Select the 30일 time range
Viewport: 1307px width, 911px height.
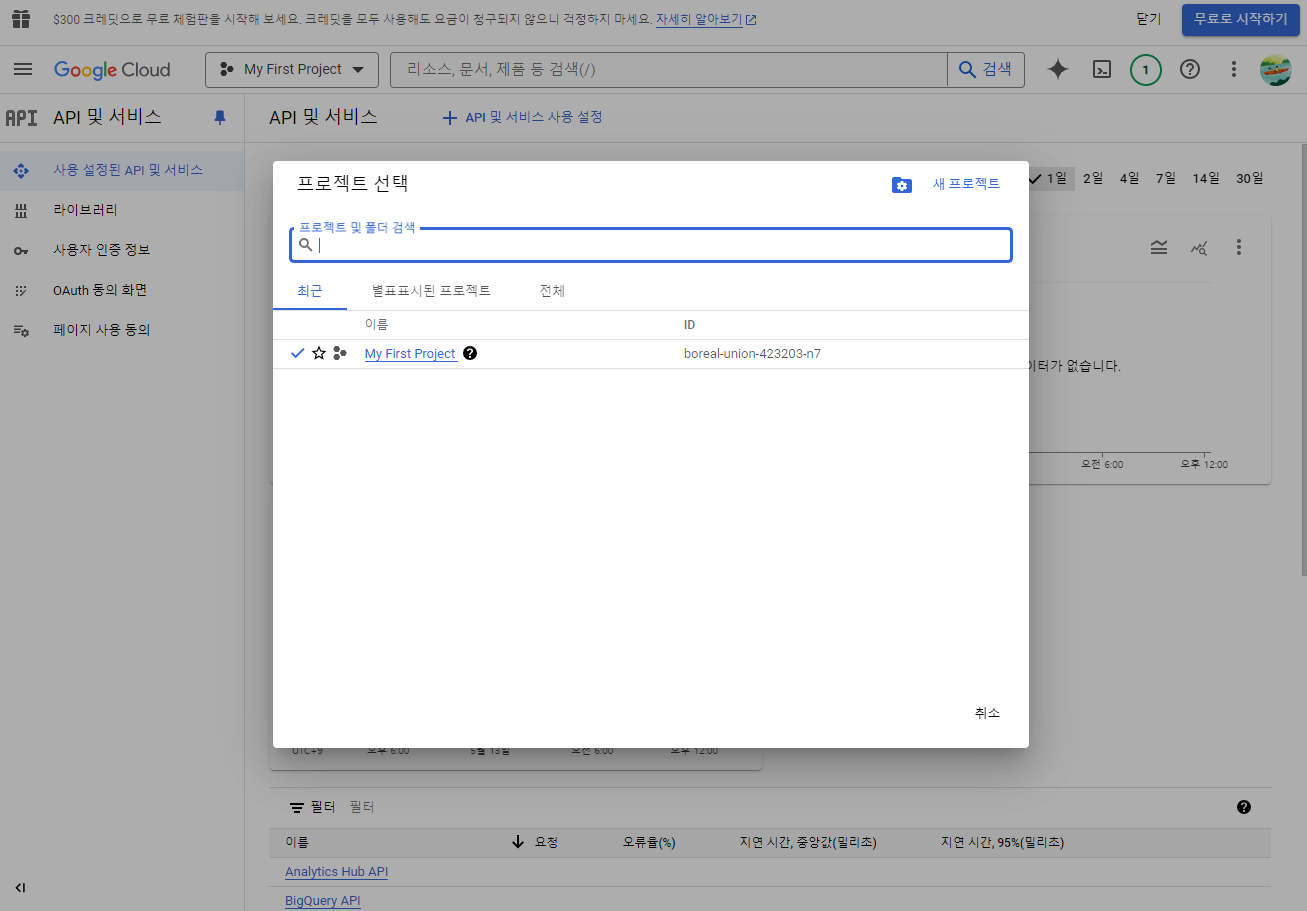(x=1249, y=178)
